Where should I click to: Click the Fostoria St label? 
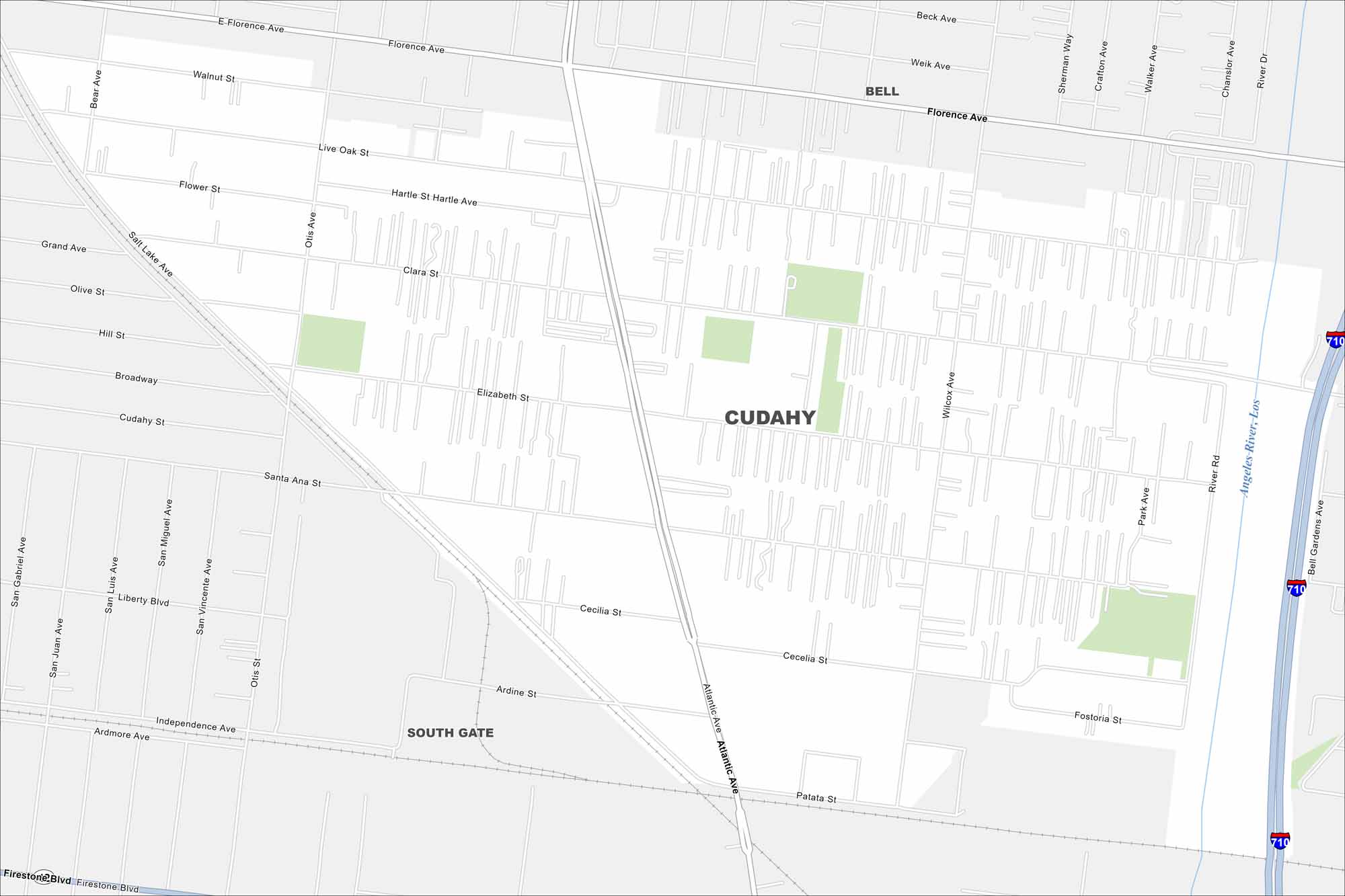coord(1098,718)
